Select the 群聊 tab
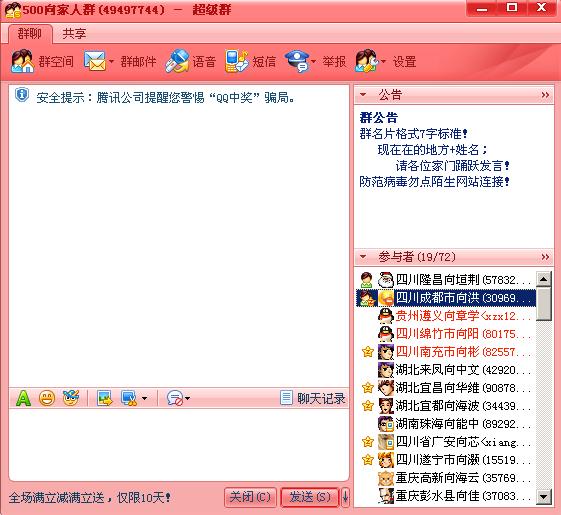Screen dimensions: 561x515 pos(30,34)
